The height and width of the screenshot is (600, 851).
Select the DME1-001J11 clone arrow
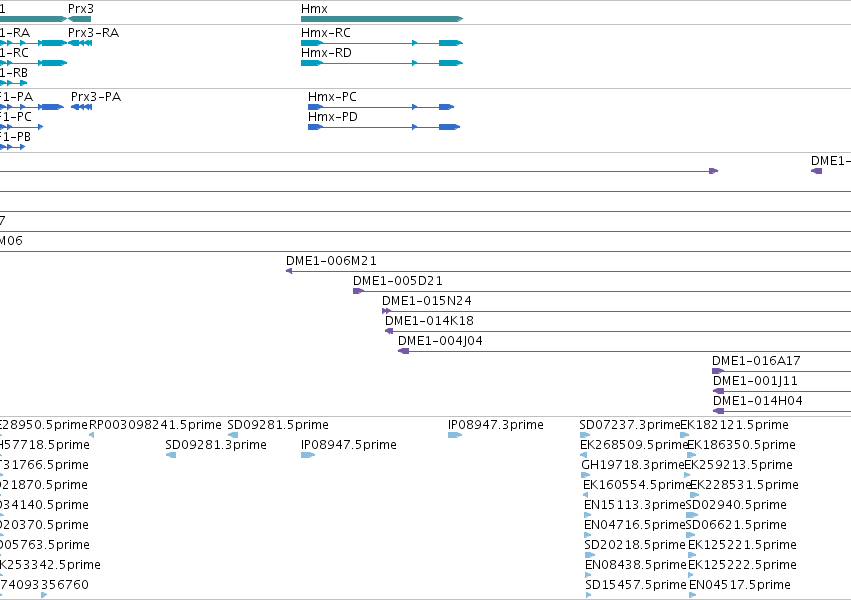tap(719, 391)
